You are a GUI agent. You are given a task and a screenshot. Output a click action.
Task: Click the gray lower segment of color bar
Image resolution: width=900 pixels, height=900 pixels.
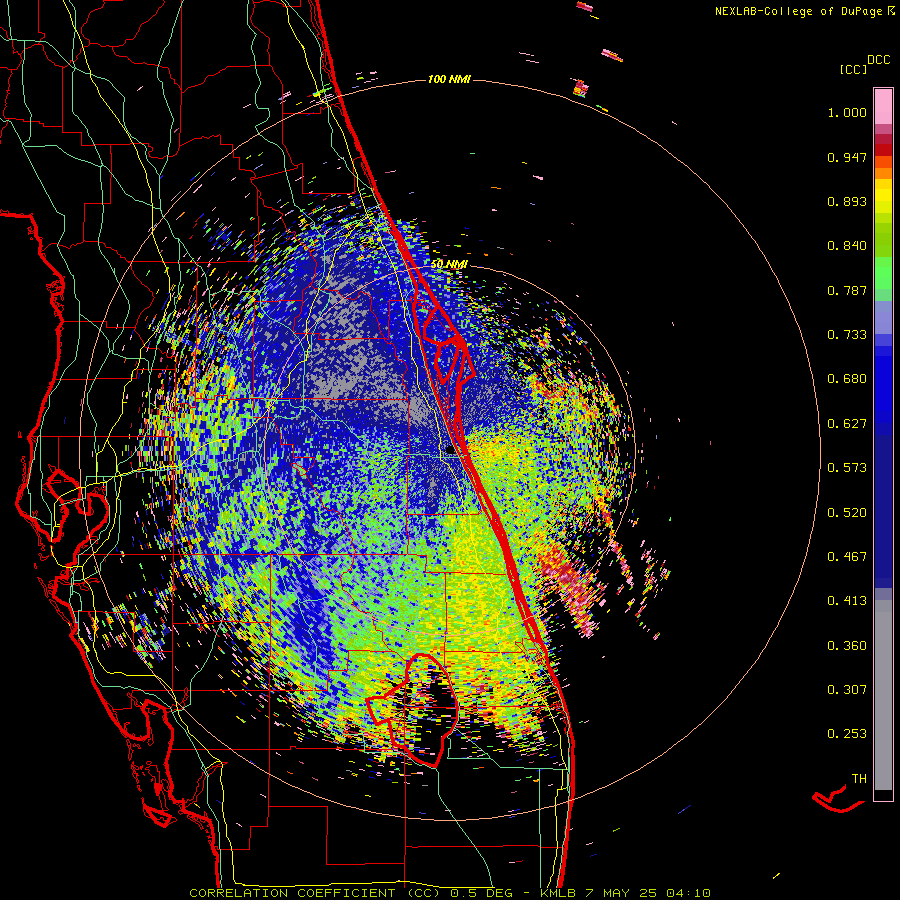883,695
